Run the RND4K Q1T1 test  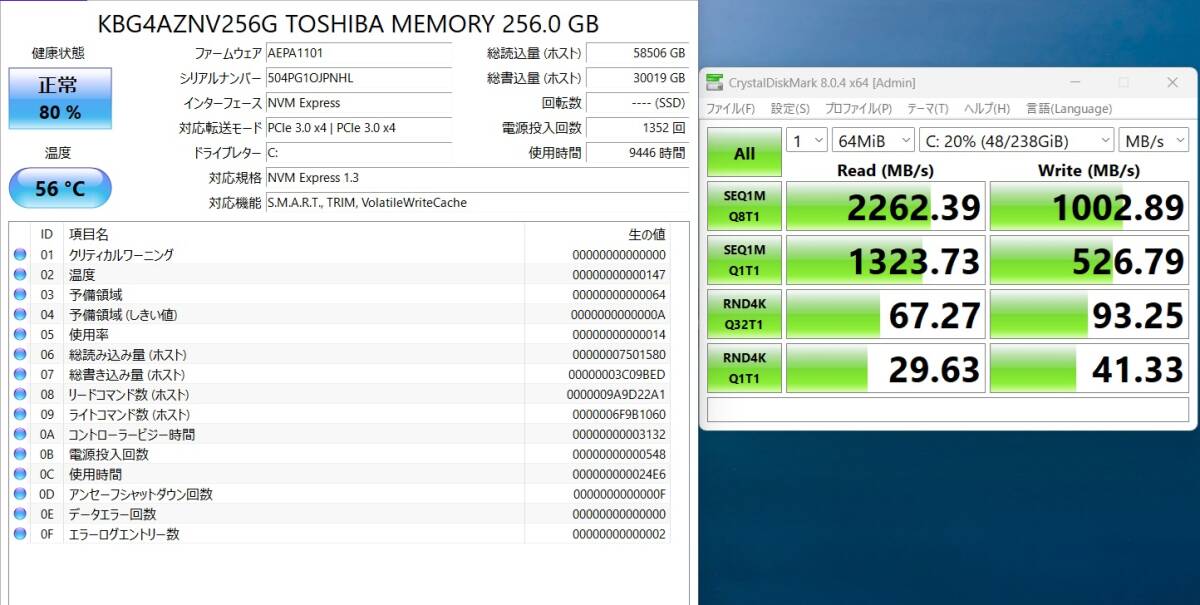tap(744, 368)
